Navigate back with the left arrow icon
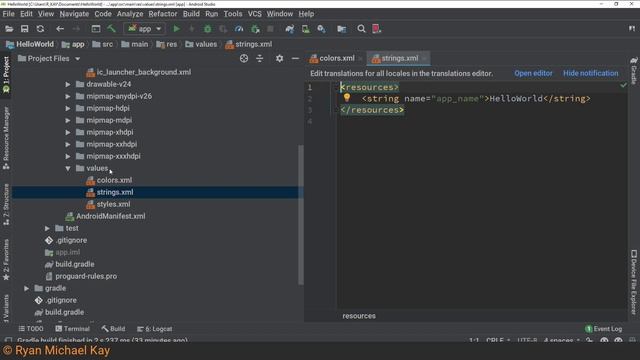This screenshot has height=360, width=640. click(60, 29)
